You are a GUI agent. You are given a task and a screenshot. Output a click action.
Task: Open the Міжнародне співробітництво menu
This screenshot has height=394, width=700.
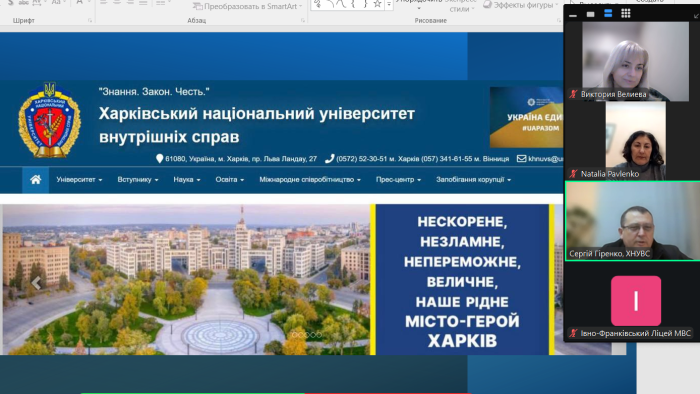coord(310,179)
